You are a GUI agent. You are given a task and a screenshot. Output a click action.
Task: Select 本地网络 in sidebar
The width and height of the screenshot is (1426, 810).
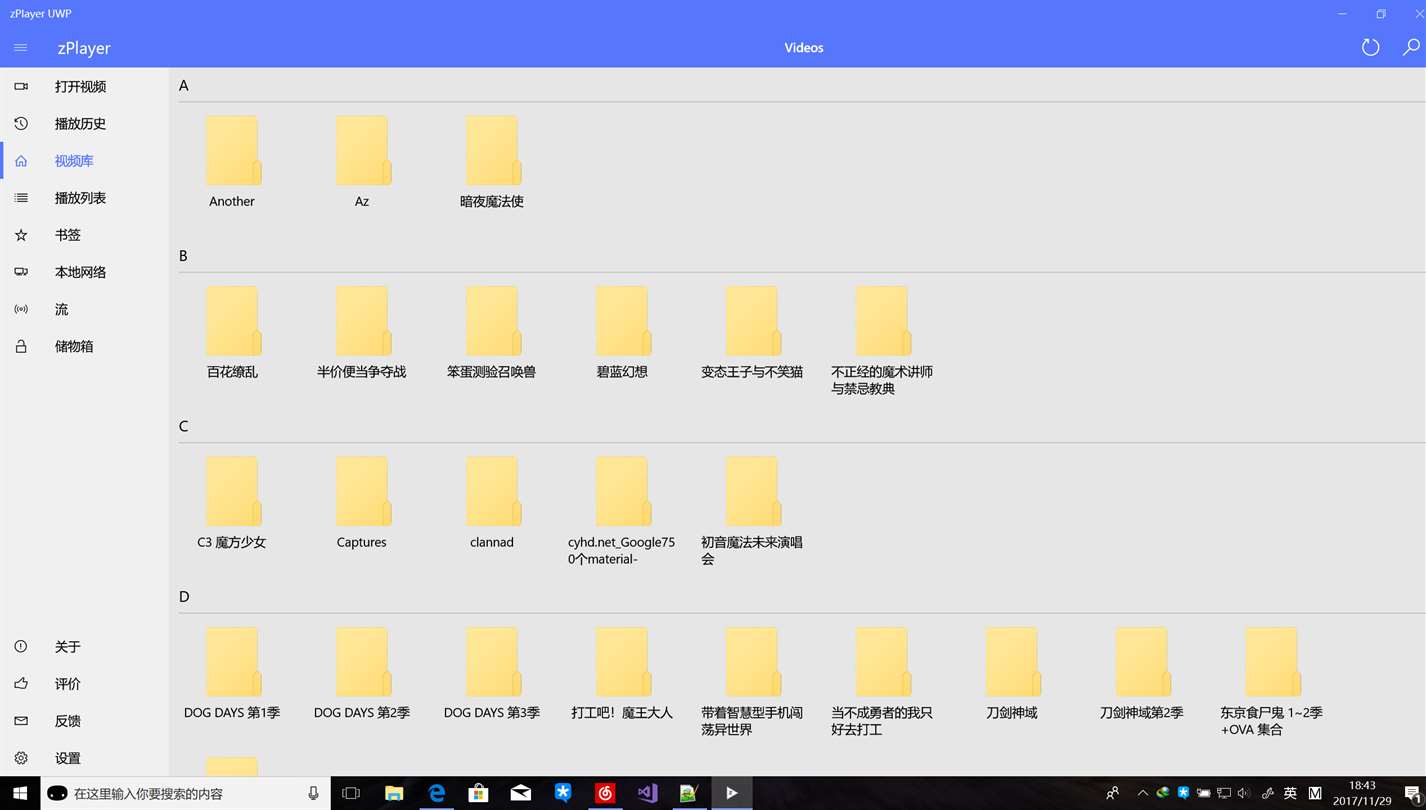[85, 272]
